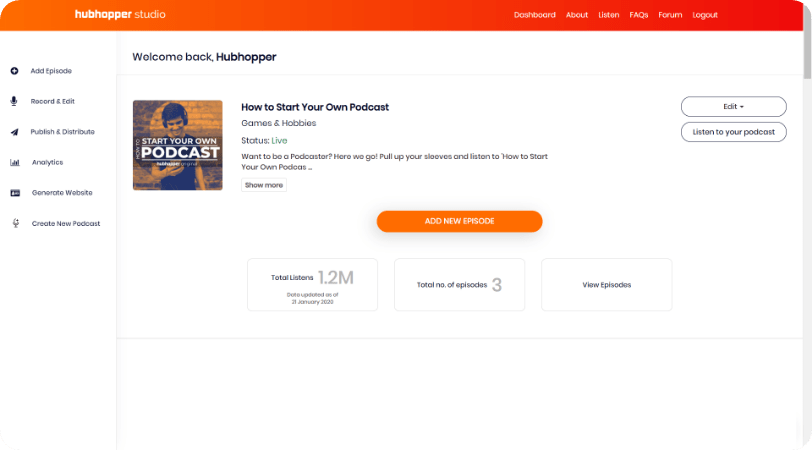Open Add Episode from sidebar
This screenshot has width=812, height=450.
pos(51,71)
